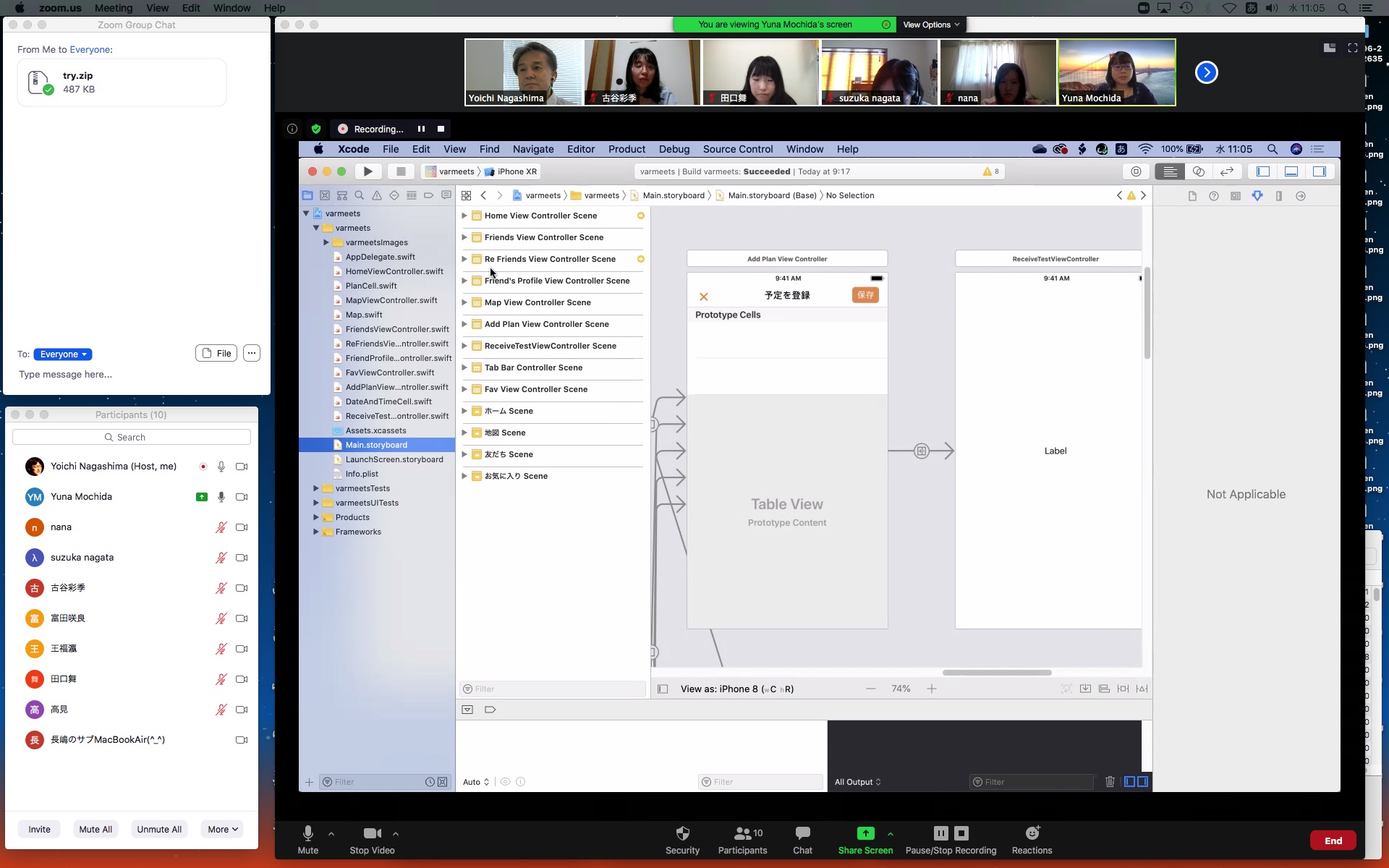This screenshot has width=1389, height=868.
Task: Open the Meeting menu in menu bar
Action: coord(114,8)
